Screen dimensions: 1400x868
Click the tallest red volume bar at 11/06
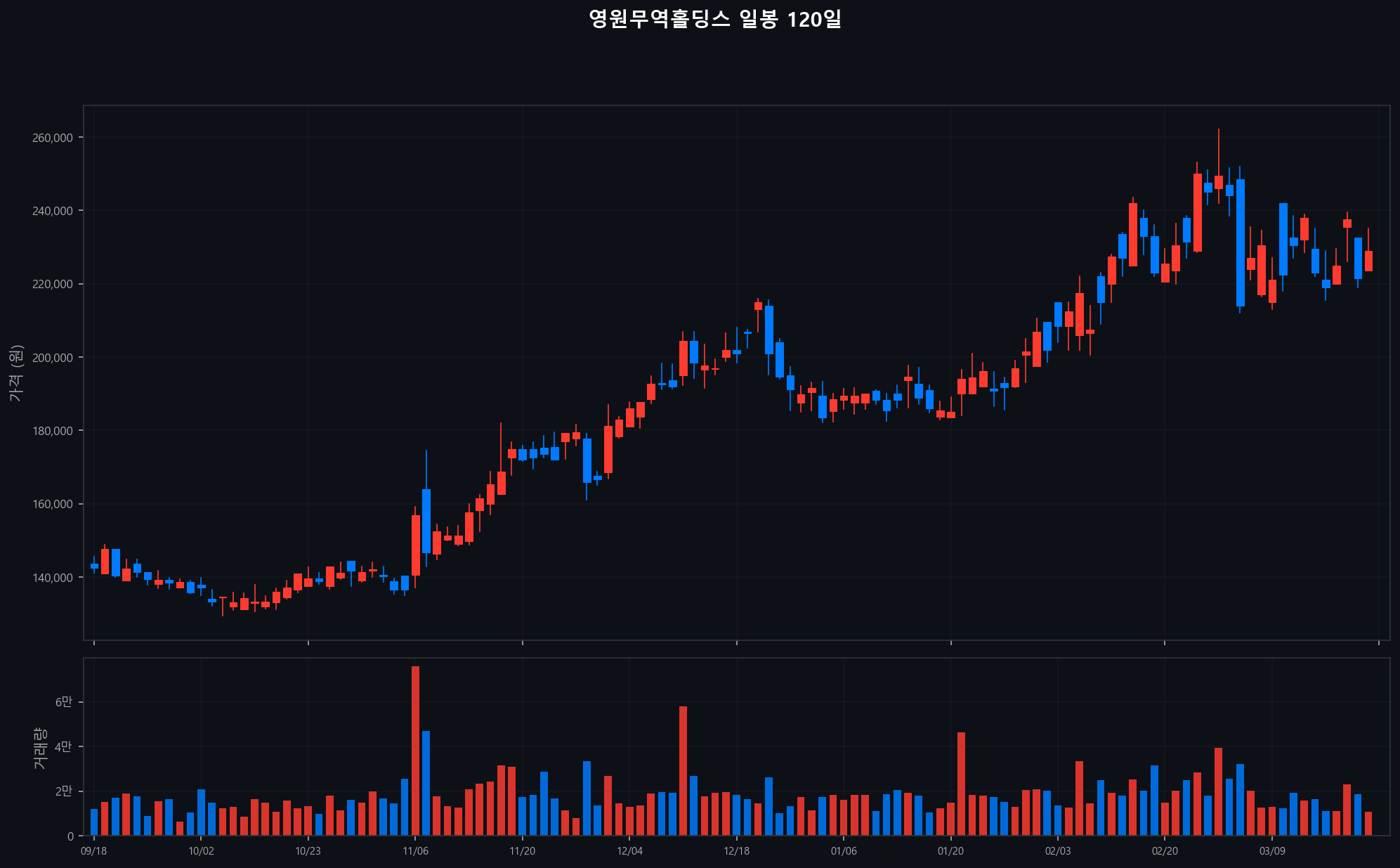[x=415, y=751]
